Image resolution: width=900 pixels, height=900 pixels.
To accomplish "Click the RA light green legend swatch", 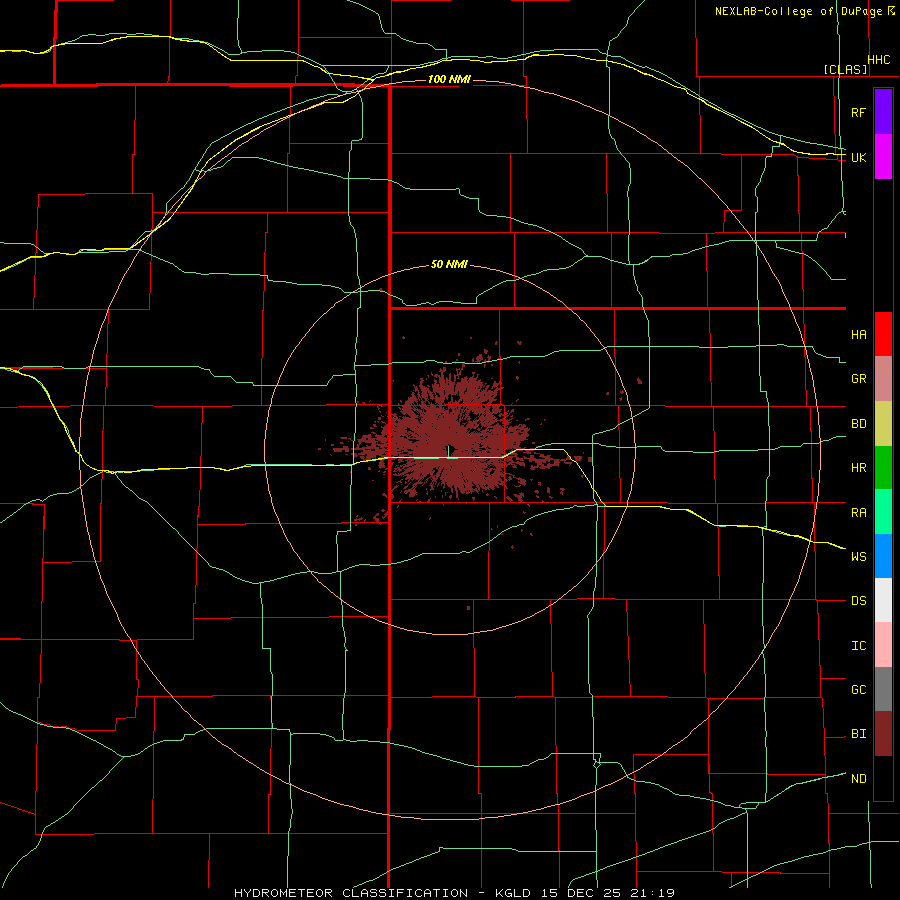I will [x=883, y=512].
